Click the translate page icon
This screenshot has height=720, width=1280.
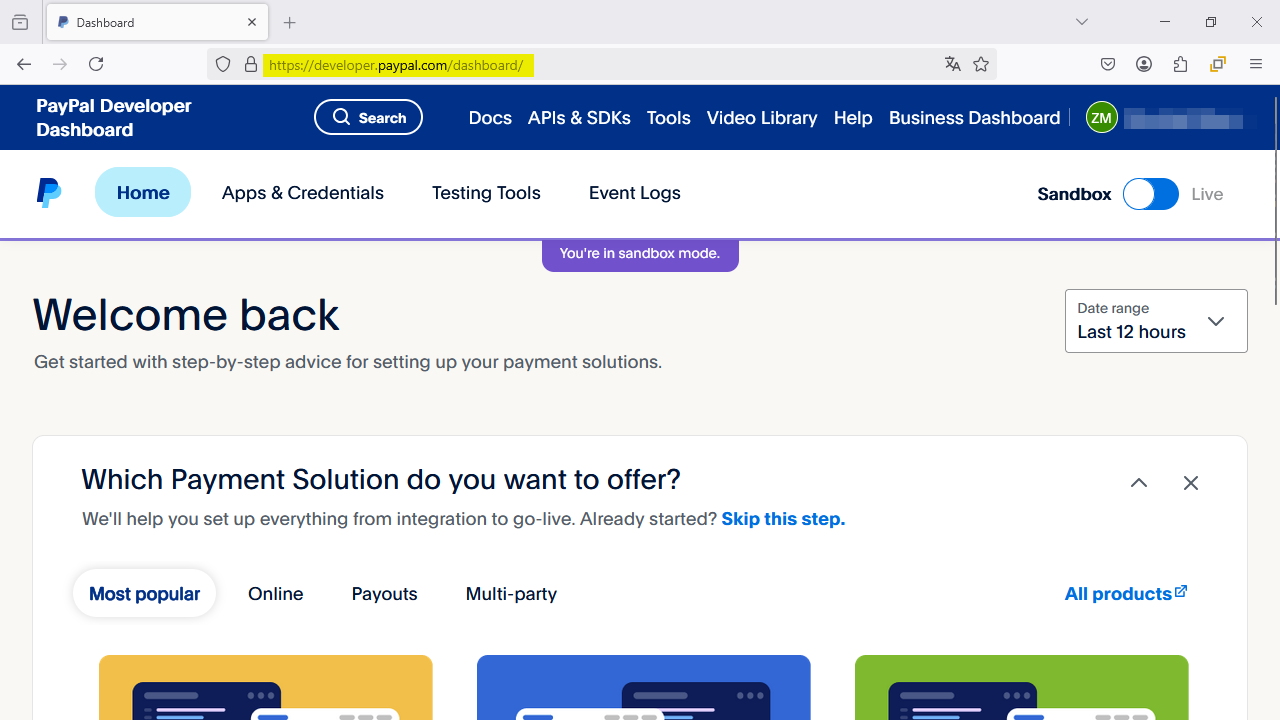[952, 64]
